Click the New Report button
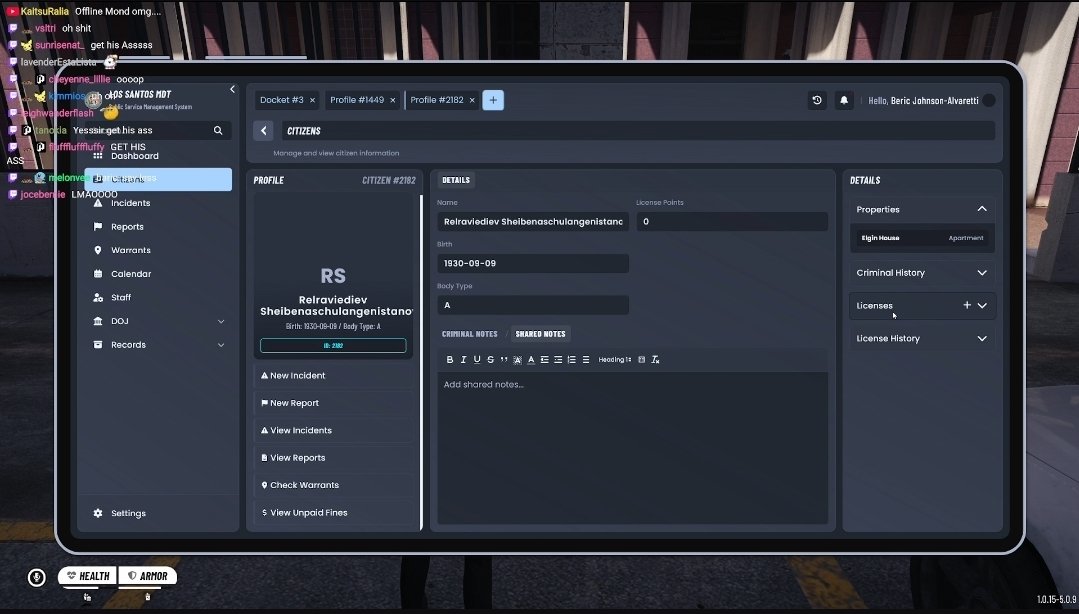Viewport: 1079px width, 614px height. (334, 403)
